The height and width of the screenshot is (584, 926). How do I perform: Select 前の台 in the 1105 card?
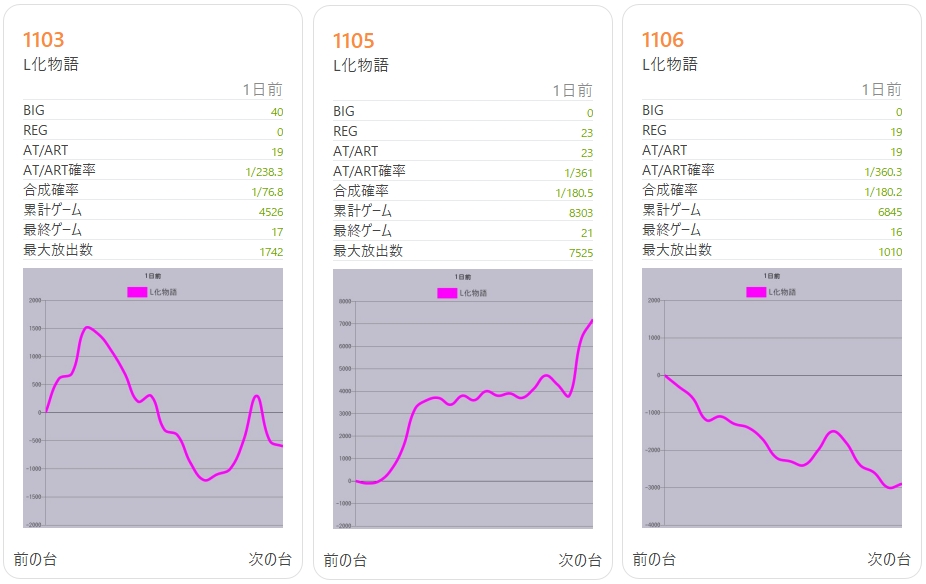coord(345,560)
